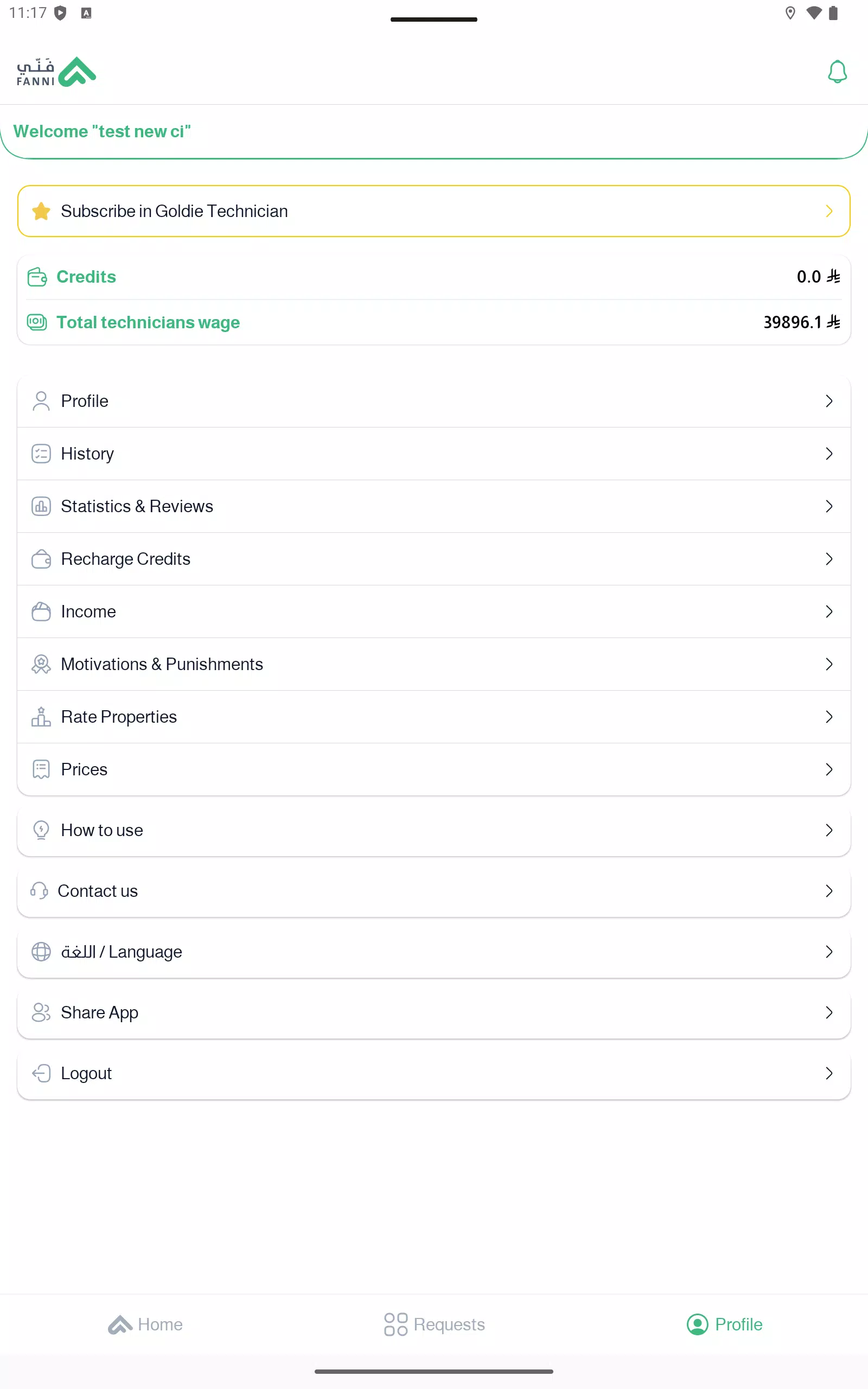Click the Motivations & Punishments badge icon
Screen dimensions: 868x1389
point(41,664)
